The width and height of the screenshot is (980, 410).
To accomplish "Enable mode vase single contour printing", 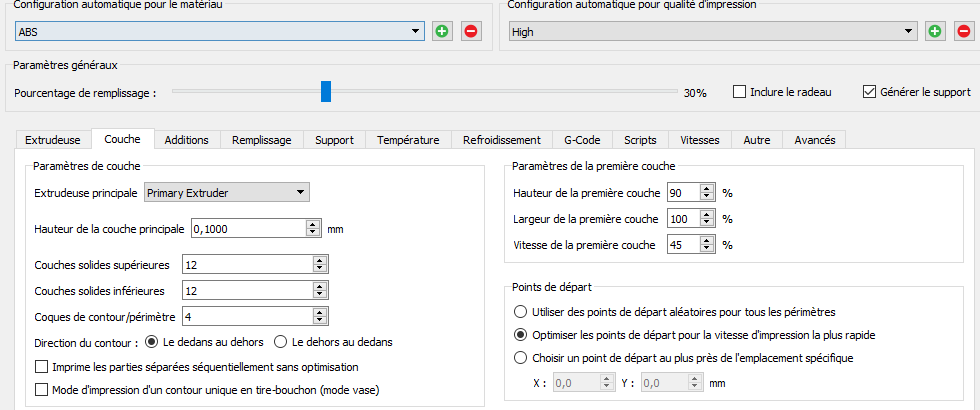I will pyautogui.click(x=42, y=390).
